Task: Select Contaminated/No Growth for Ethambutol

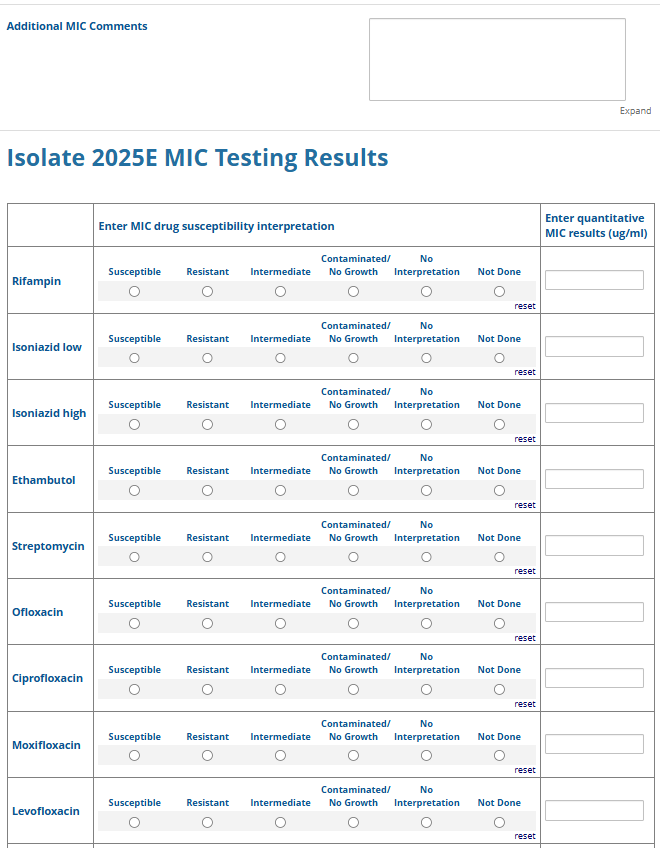Action: point(353,491)
